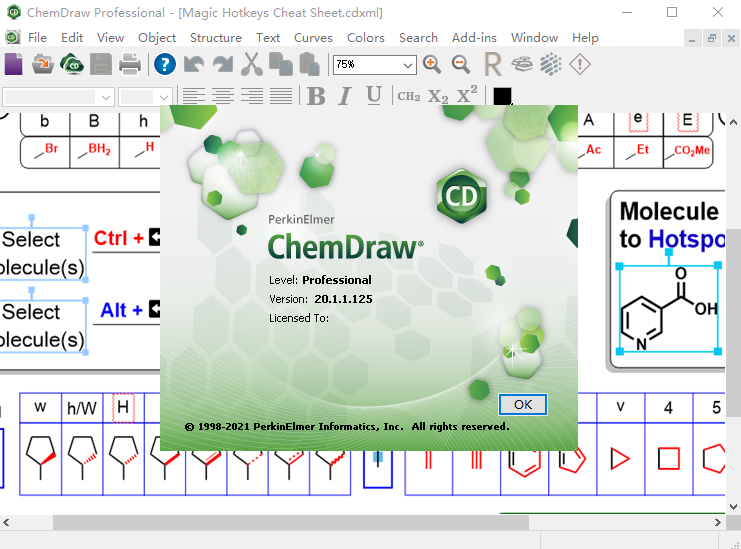Image resolution: width=741 pixels, height=549 pixels.
Task: Create a new document with the purple icon
Action: click(x=14, y=64)
